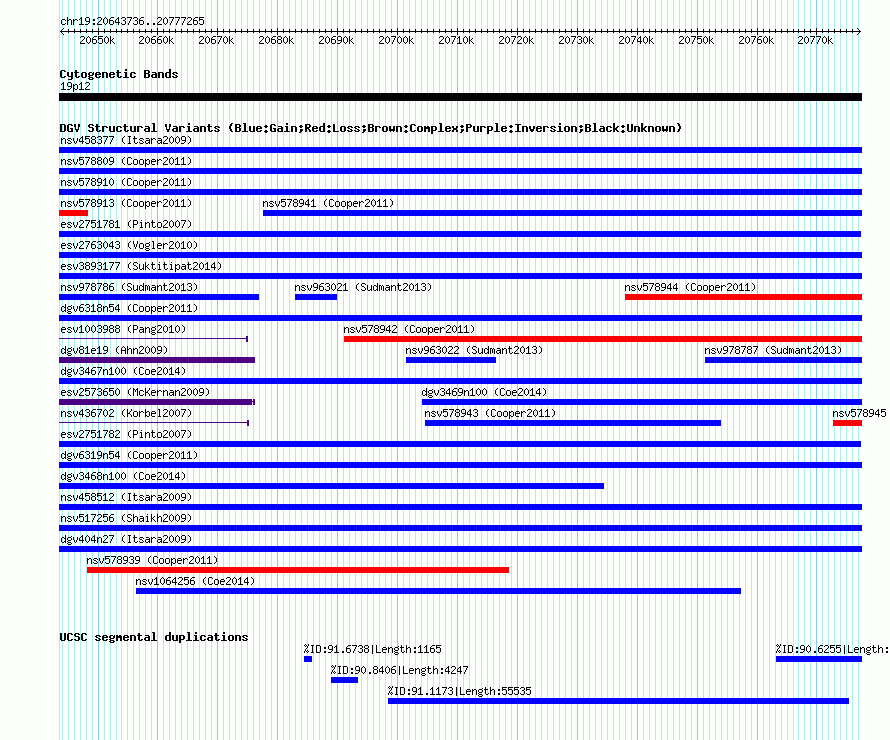Click the nsv458377 (Itsara2009) variant label
Viewport: 890px width, 740px height.
click(126, 140)
